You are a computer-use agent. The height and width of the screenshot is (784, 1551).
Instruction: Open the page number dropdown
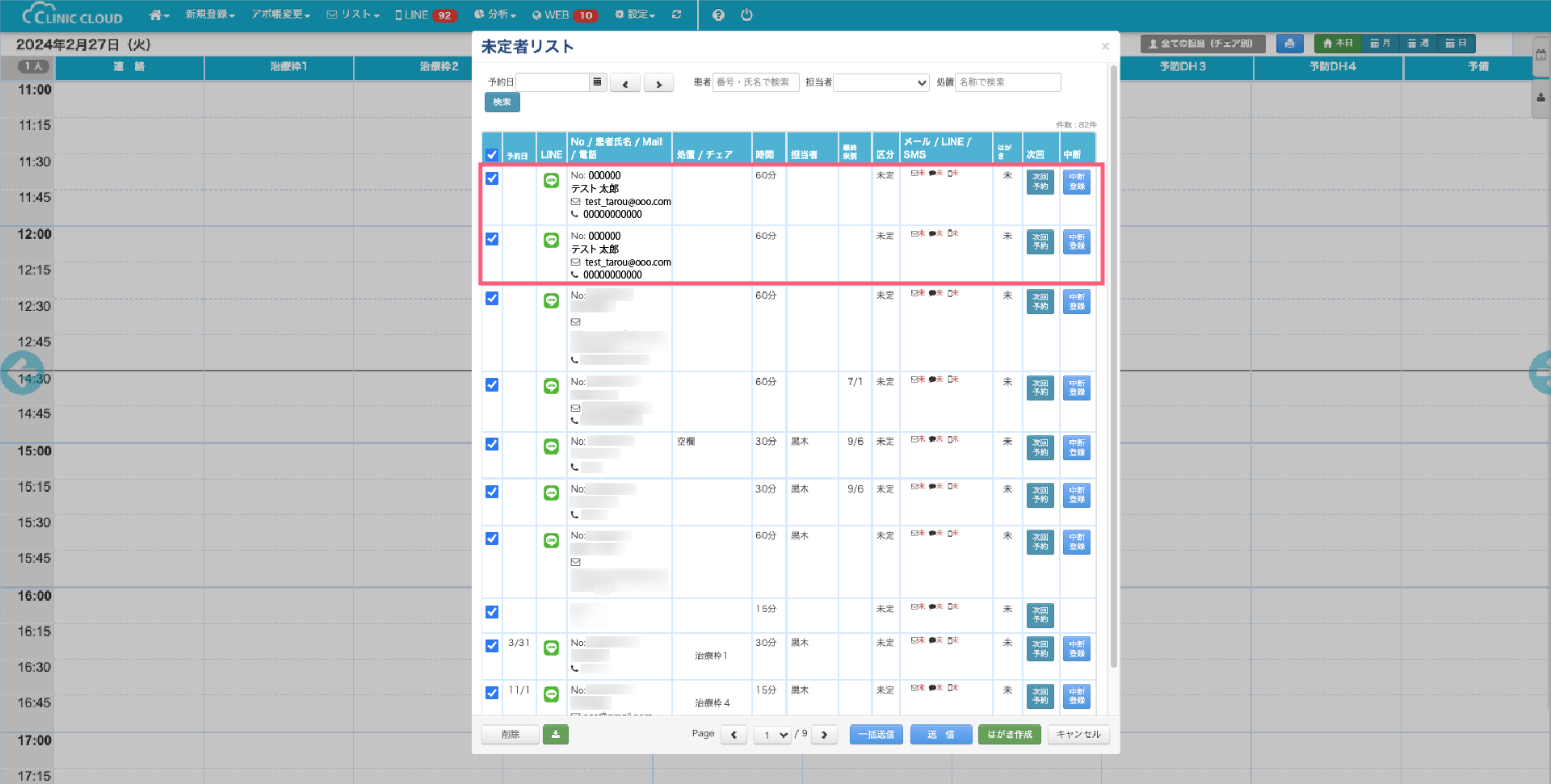(x=772, y=735)
